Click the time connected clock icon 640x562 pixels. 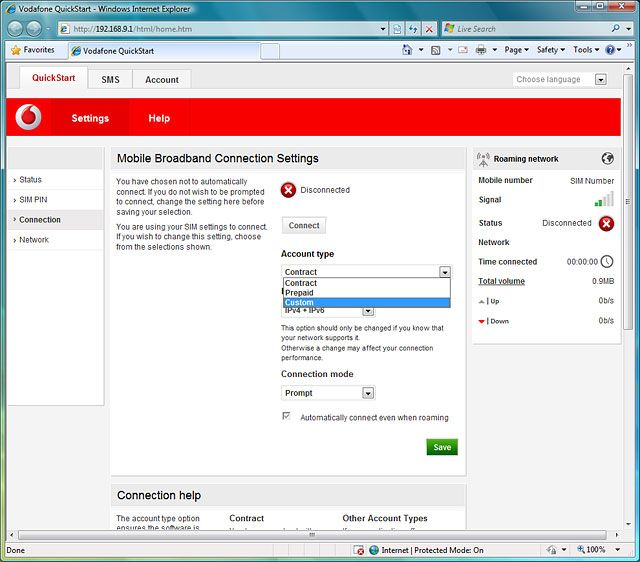pyautogui.click(x=606, y=261)
